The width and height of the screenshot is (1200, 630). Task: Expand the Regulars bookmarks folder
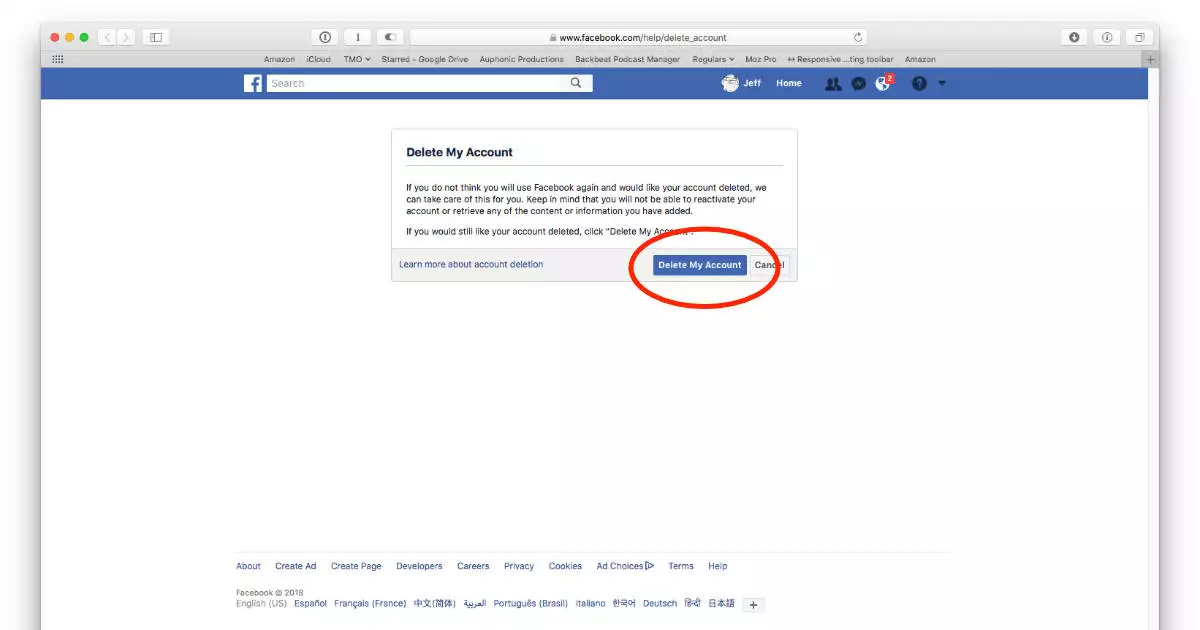pos(713,60)
